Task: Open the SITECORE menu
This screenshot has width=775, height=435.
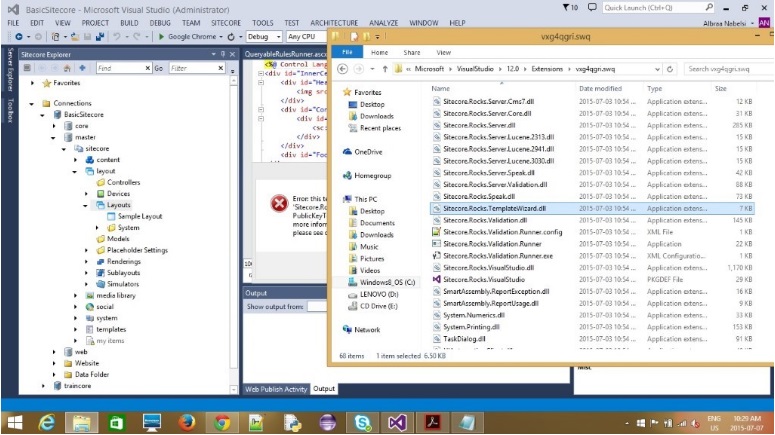Action: 226,23
